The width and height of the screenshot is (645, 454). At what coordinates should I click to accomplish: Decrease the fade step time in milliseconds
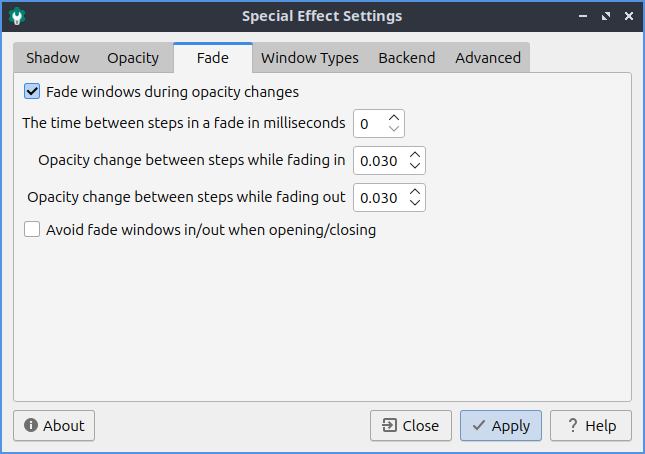coord(394,130)
